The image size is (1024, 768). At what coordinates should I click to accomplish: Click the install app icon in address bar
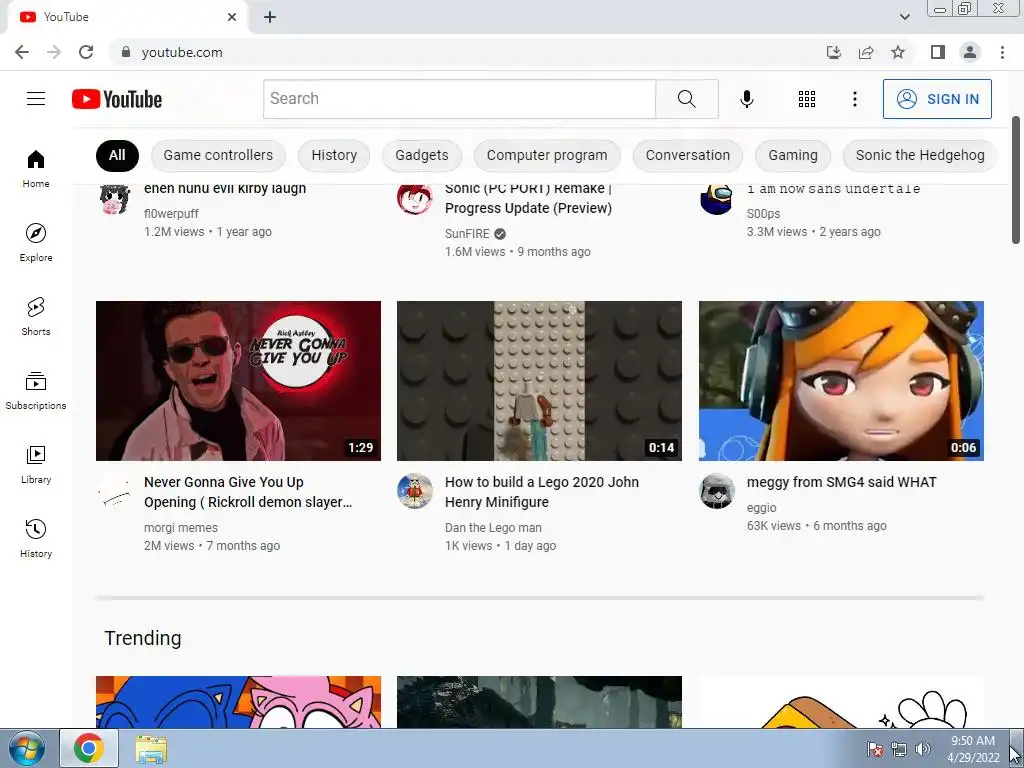[834, 52]
